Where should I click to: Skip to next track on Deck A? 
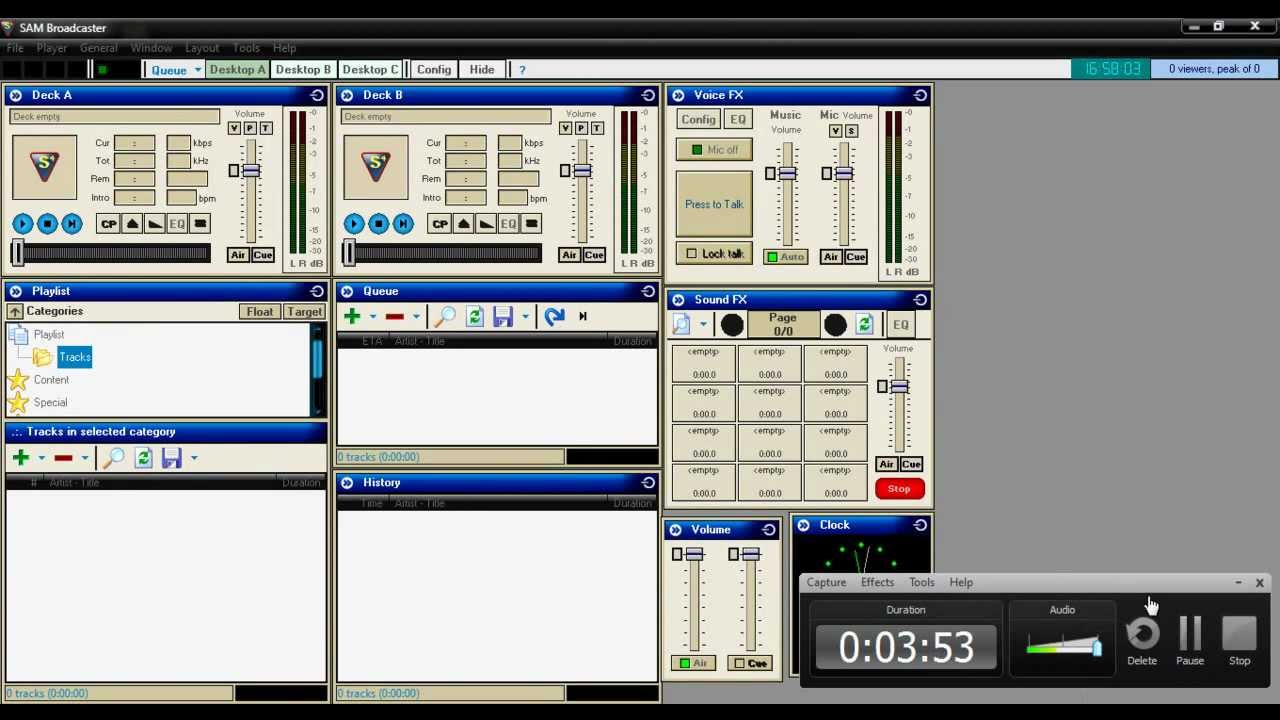71,224
